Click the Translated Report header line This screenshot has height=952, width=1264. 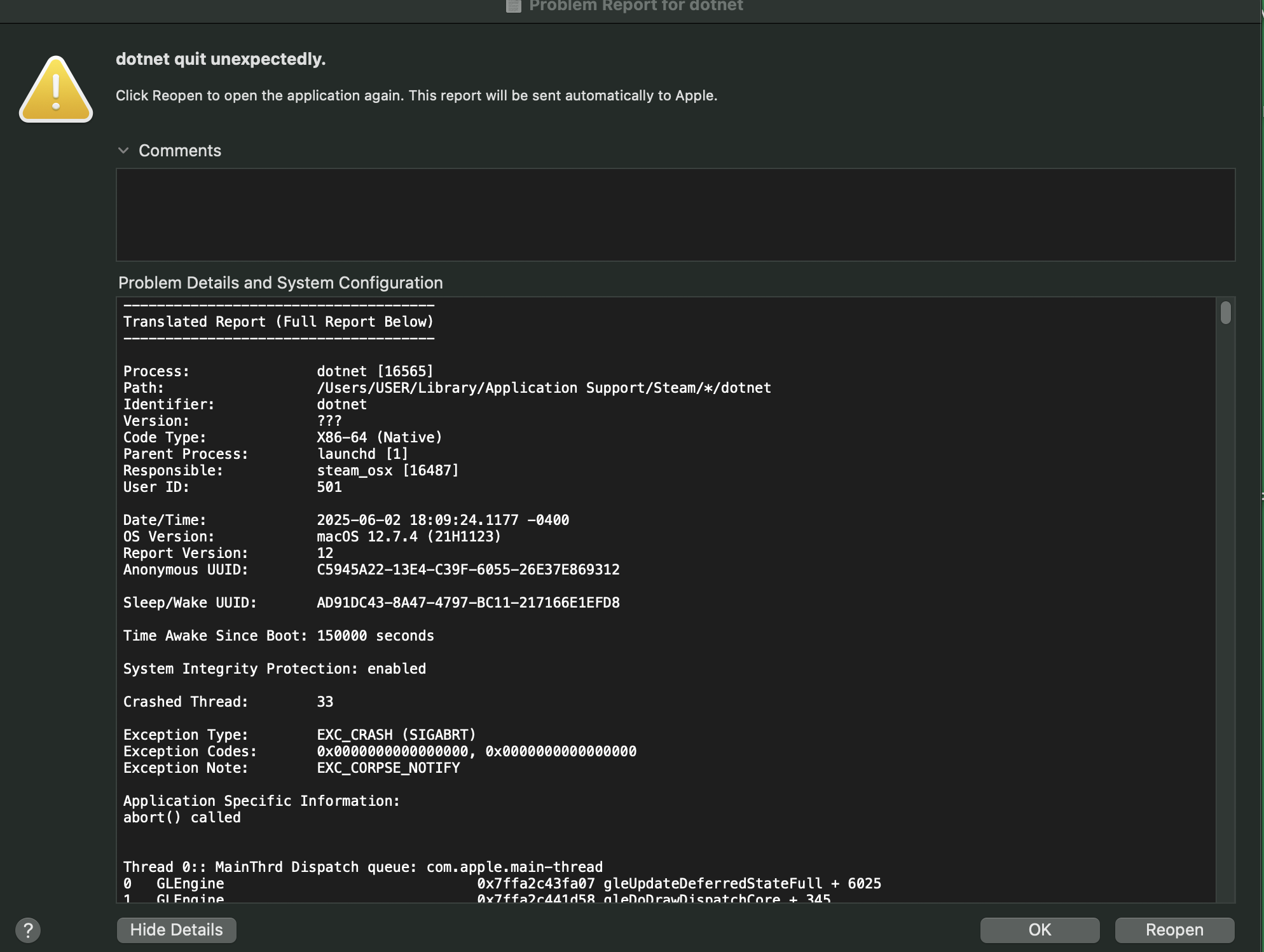coord(278,322)
